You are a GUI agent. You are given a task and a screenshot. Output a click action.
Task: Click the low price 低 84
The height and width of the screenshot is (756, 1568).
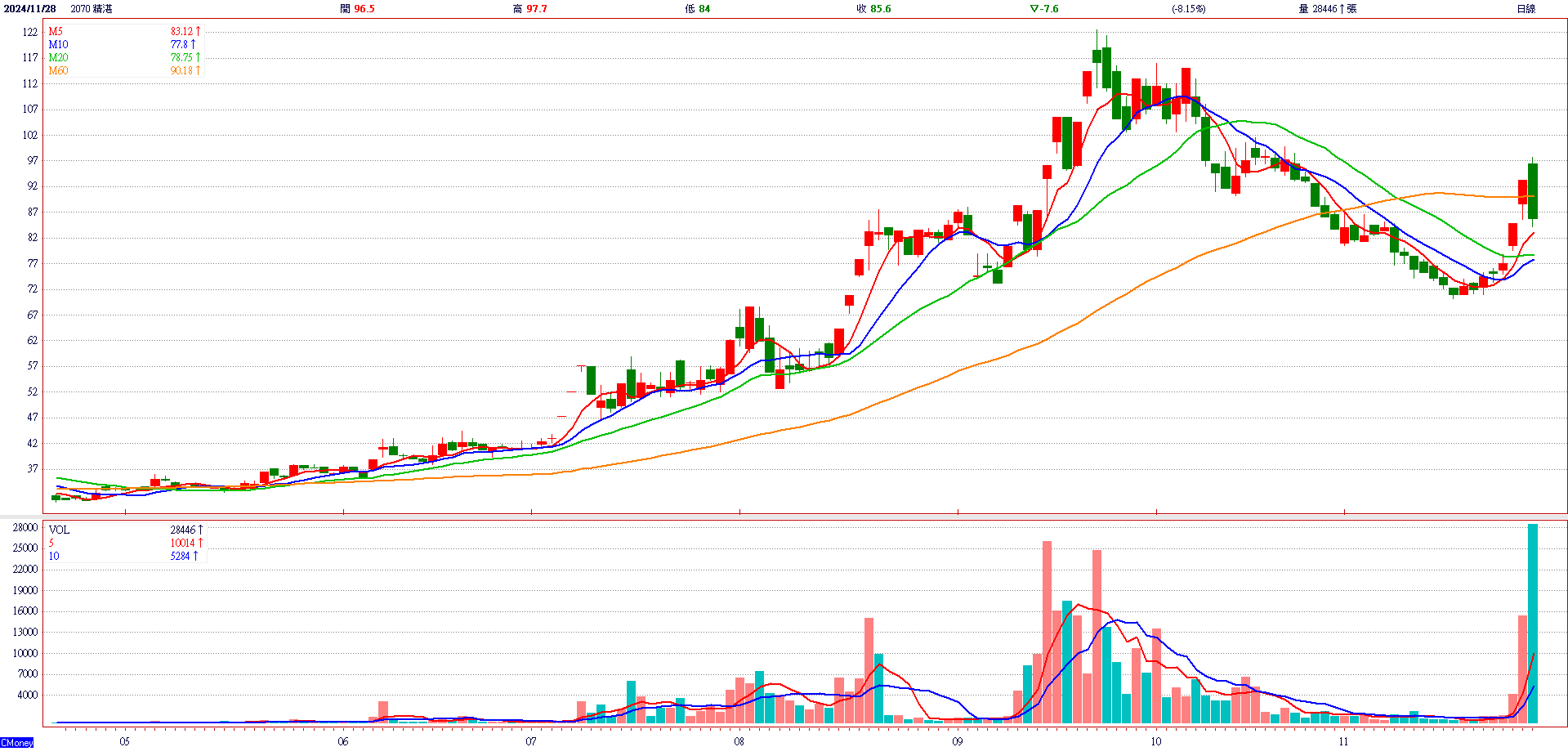(x=698, y=9)
